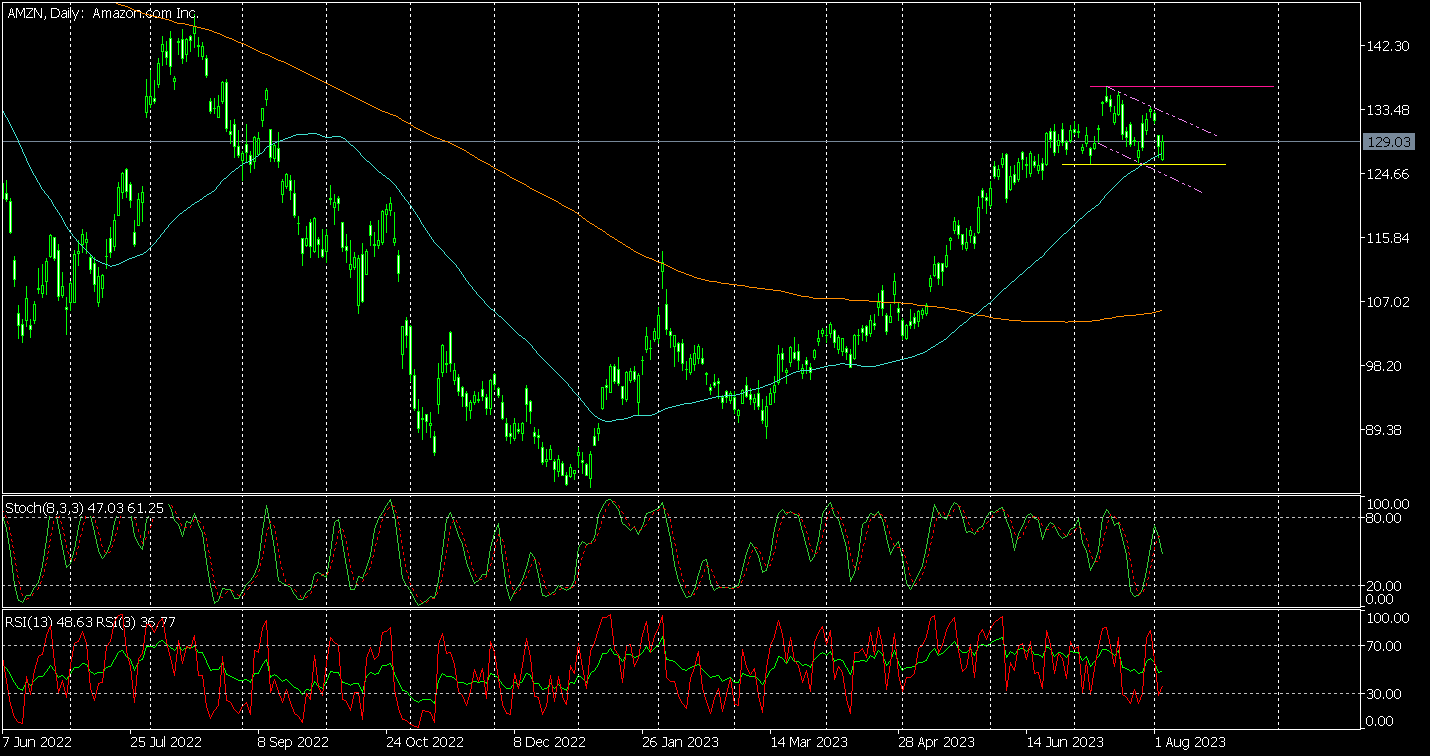Screen dimensions: 1430x756
Task: Click the 26 Jan 2023 date label
Action: click(680, 743)
